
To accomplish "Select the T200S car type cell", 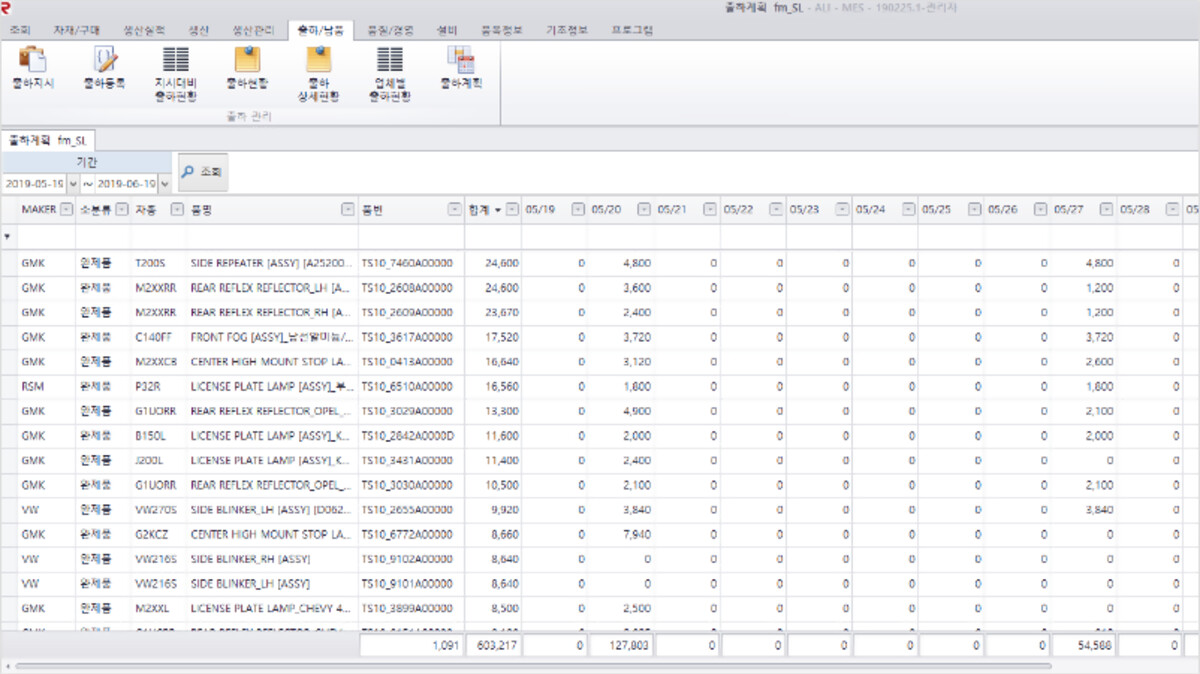I will (160, 262).
